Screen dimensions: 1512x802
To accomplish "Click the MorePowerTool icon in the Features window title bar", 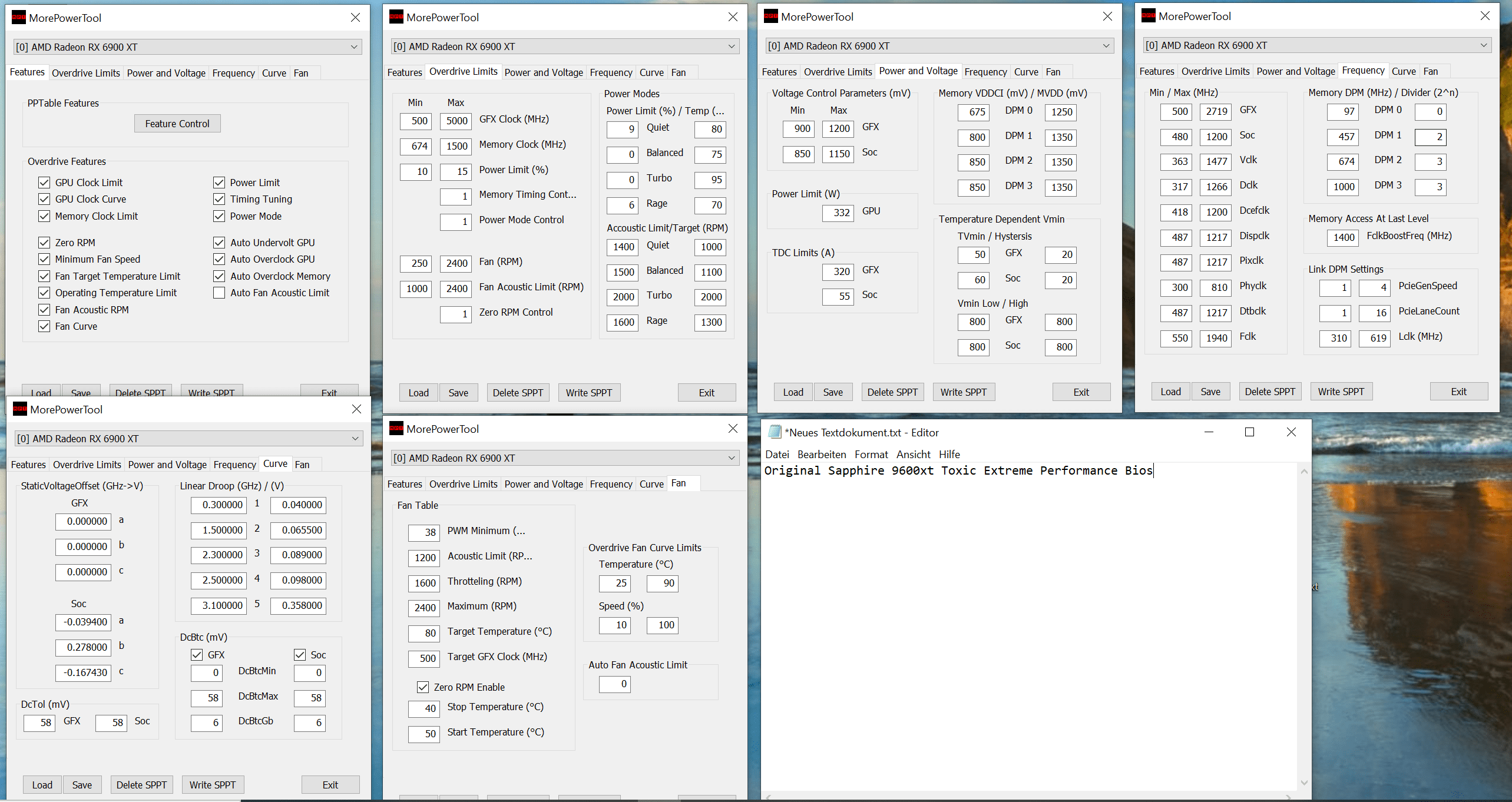I will click(x=19, y=18).
